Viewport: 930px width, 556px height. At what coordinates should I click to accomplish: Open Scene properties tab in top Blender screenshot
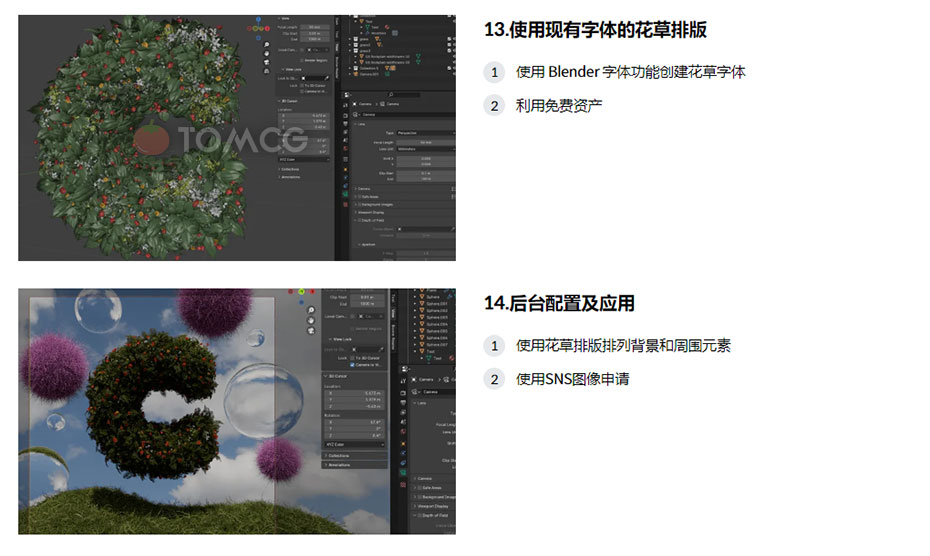(345, 140)
